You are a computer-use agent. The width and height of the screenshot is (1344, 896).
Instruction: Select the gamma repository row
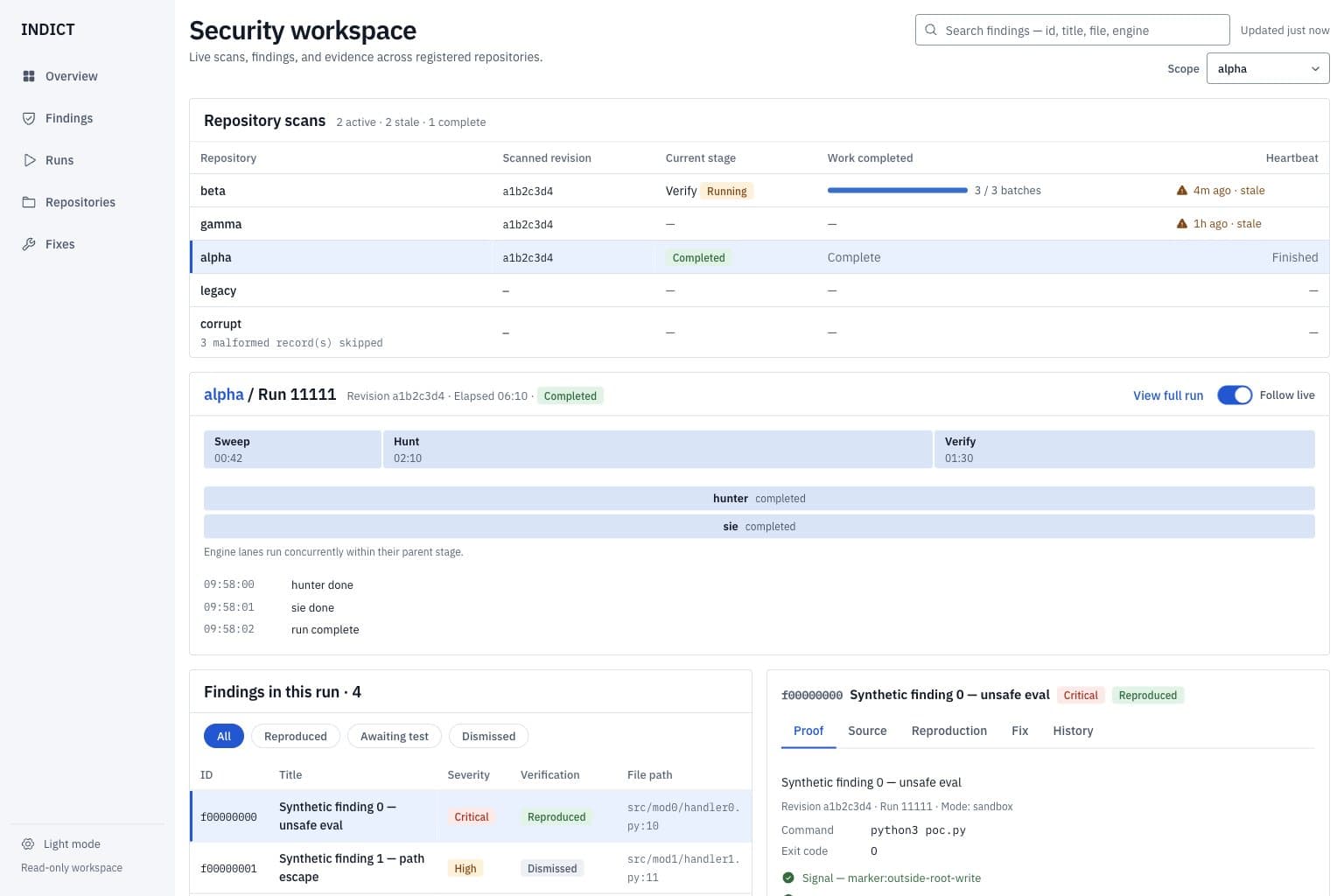pyautogui.click(x=759, y=224)
